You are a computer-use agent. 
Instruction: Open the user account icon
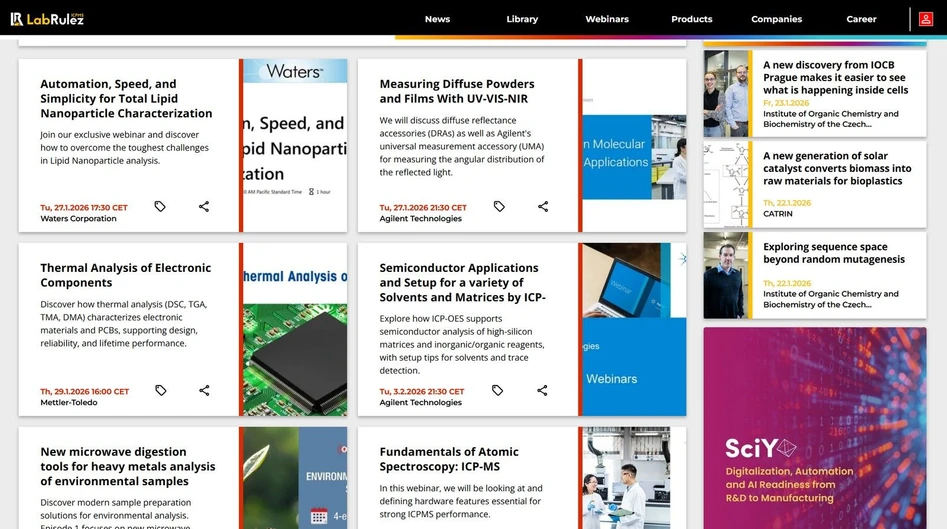pos(925,19)
